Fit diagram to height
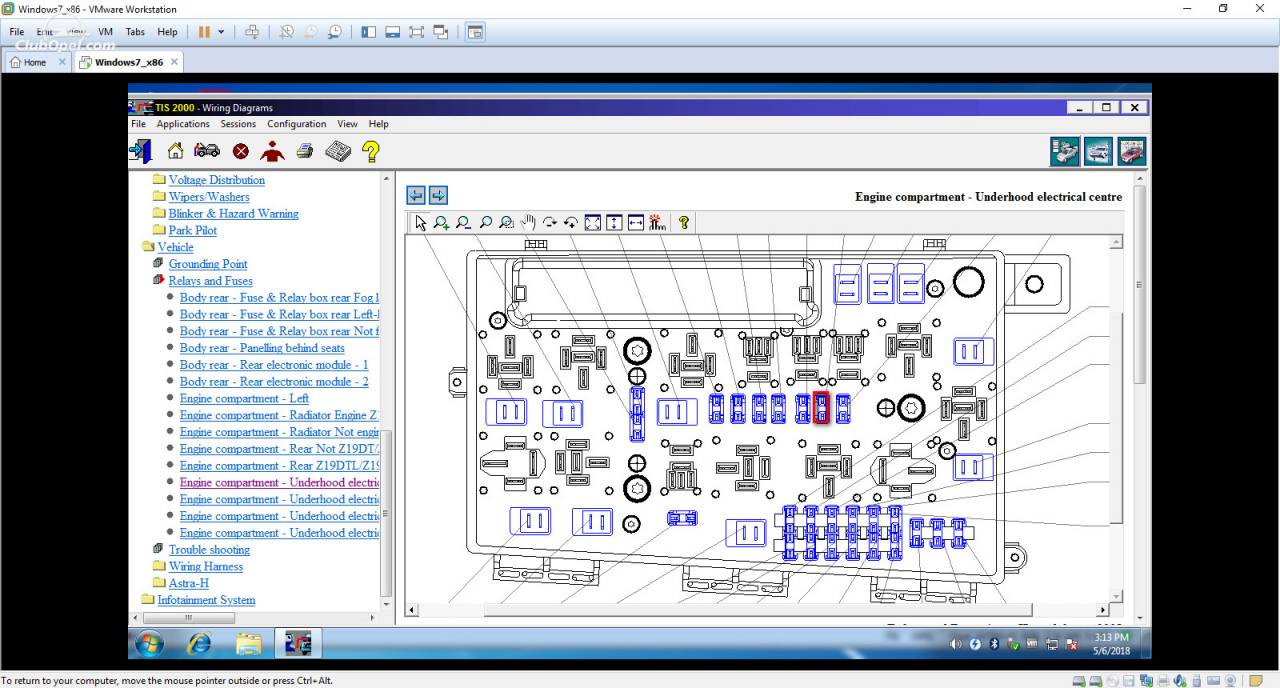Screen dimensions: 1280x688 click(x=614, y=223)
